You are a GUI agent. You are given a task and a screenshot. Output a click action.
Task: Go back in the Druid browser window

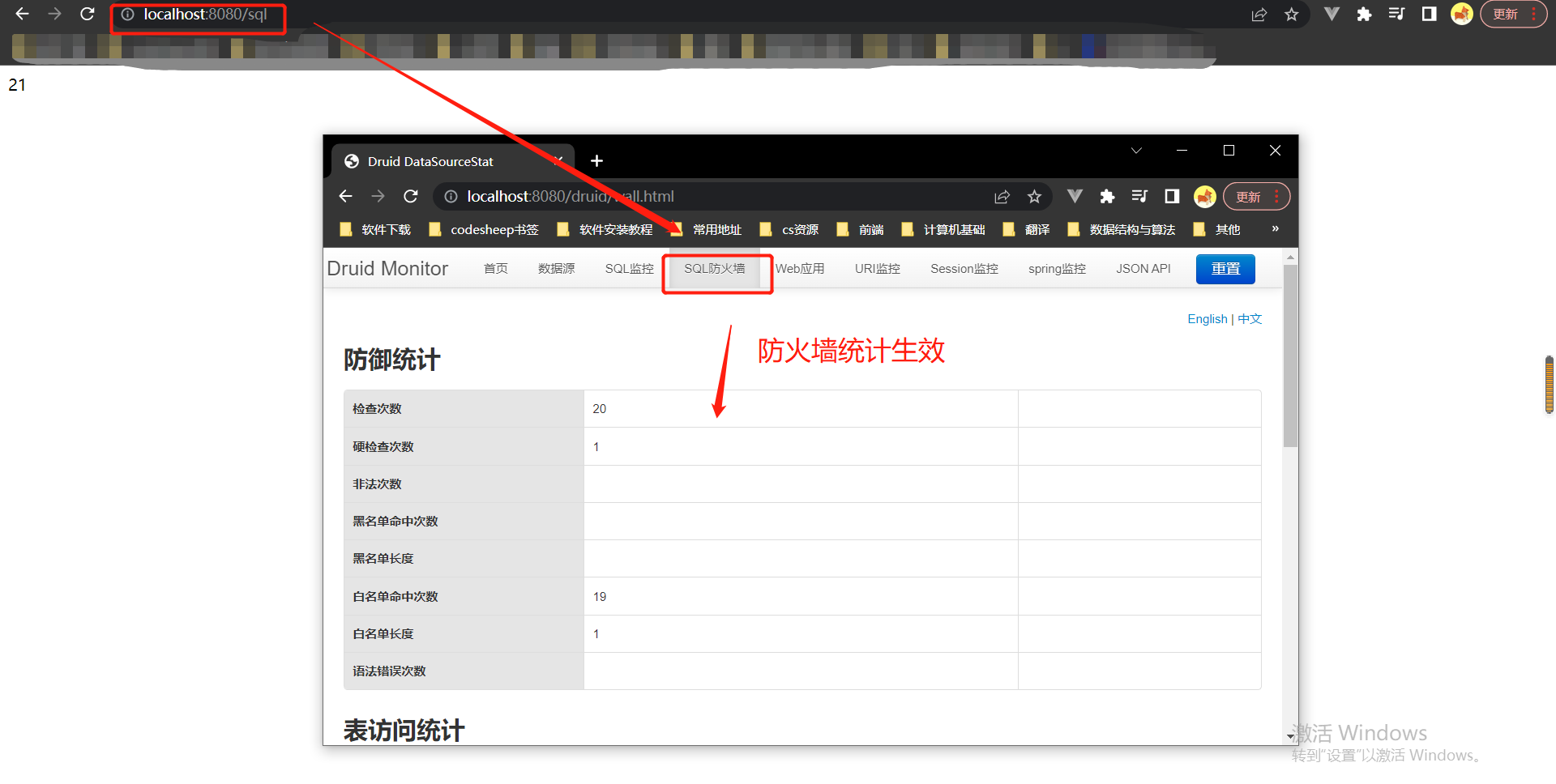pos(345,196)
